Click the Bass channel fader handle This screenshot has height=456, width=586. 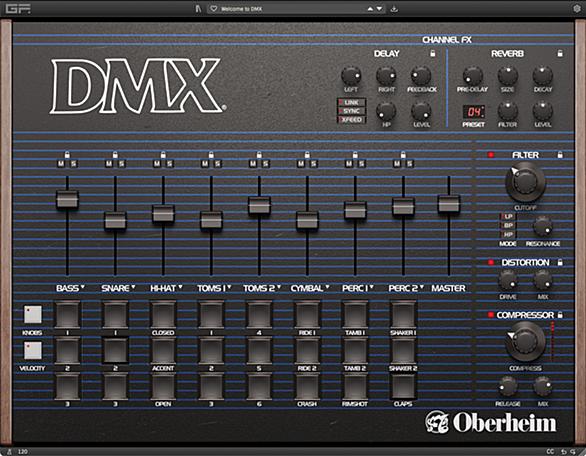click(67, 199)
